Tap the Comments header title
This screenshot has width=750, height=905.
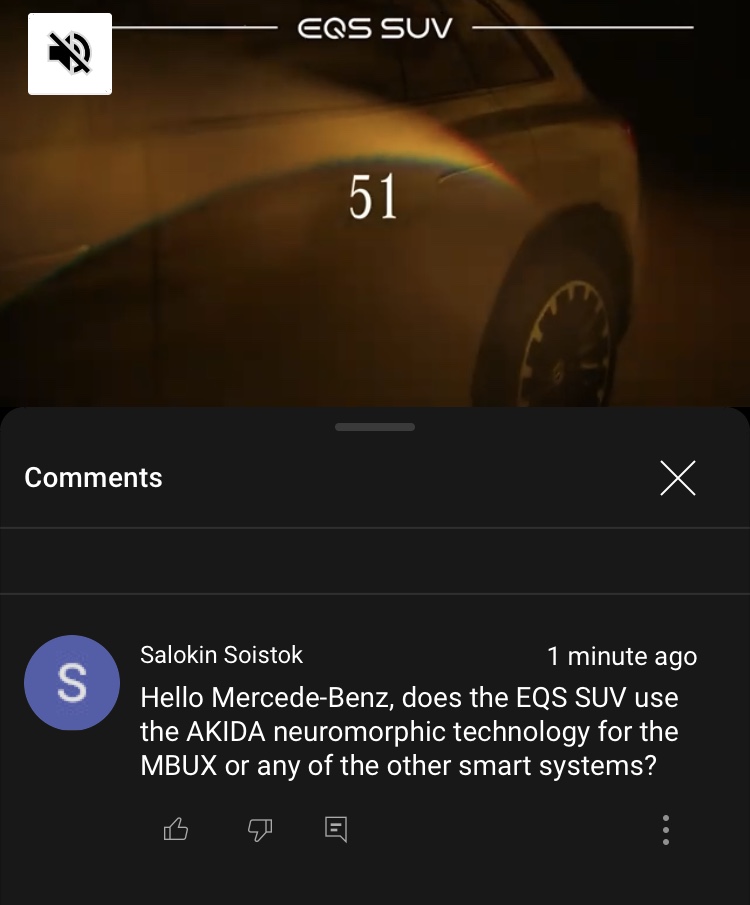point(94,478)
